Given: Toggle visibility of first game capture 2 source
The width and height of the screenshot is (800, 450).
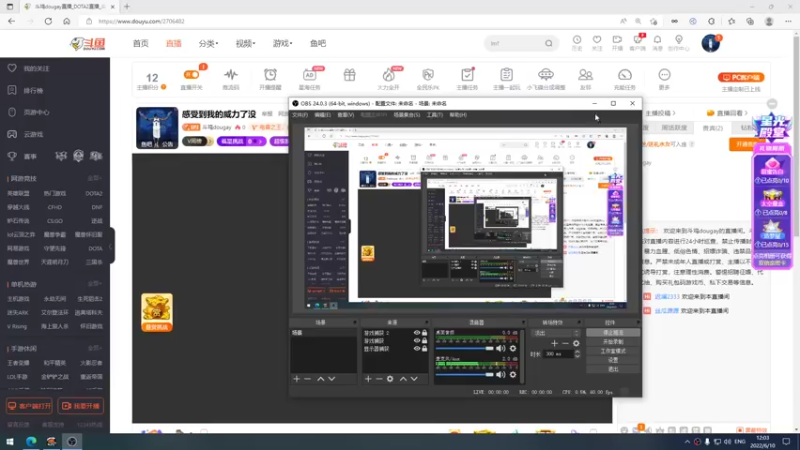Looking at the screenshot, I should pyautogui.click(x=416, y=333).
